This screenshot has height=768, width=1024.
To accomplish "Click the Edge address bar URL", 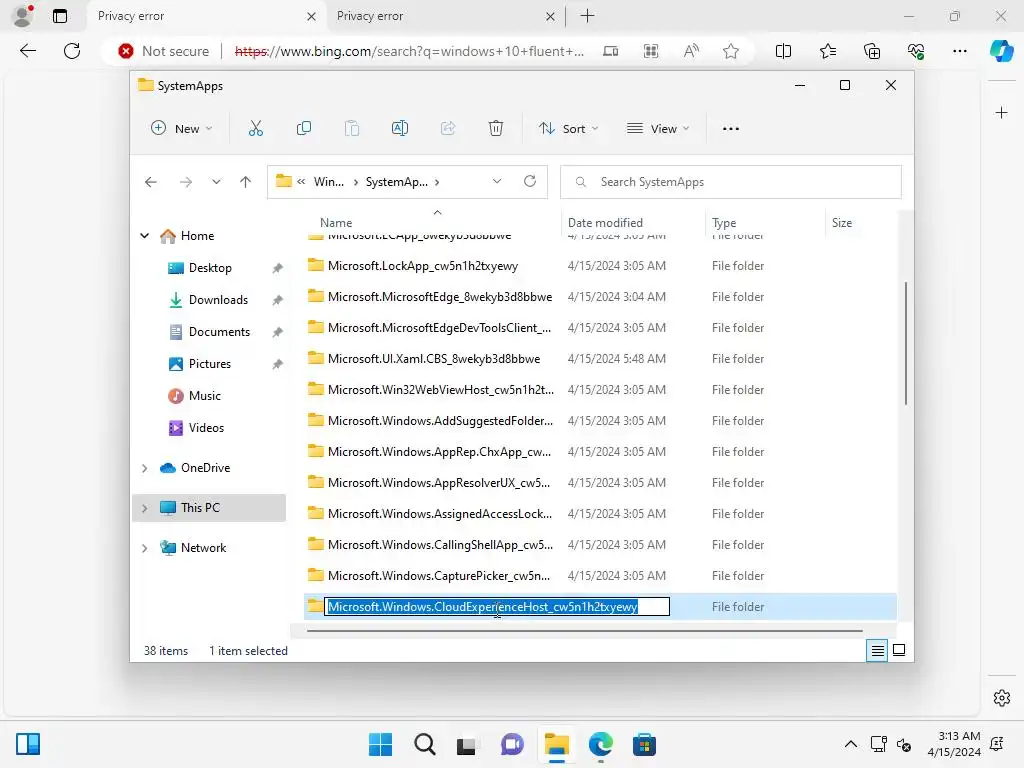I will [x=409, y=51].
